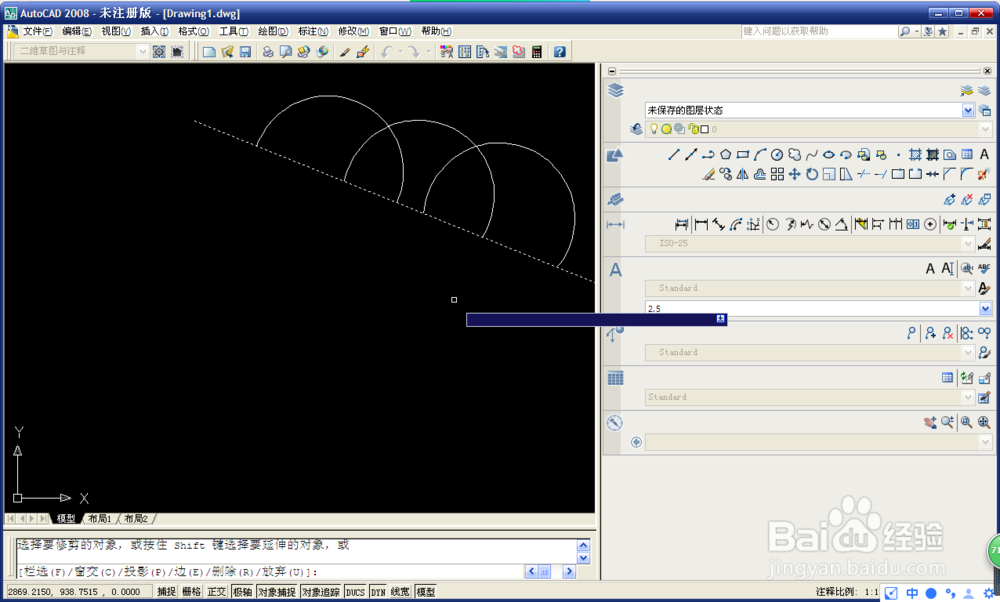The width and height of the screenshot is (1000, 602).
Task: Open the undo history dropdown arrow
Action: 401,52
